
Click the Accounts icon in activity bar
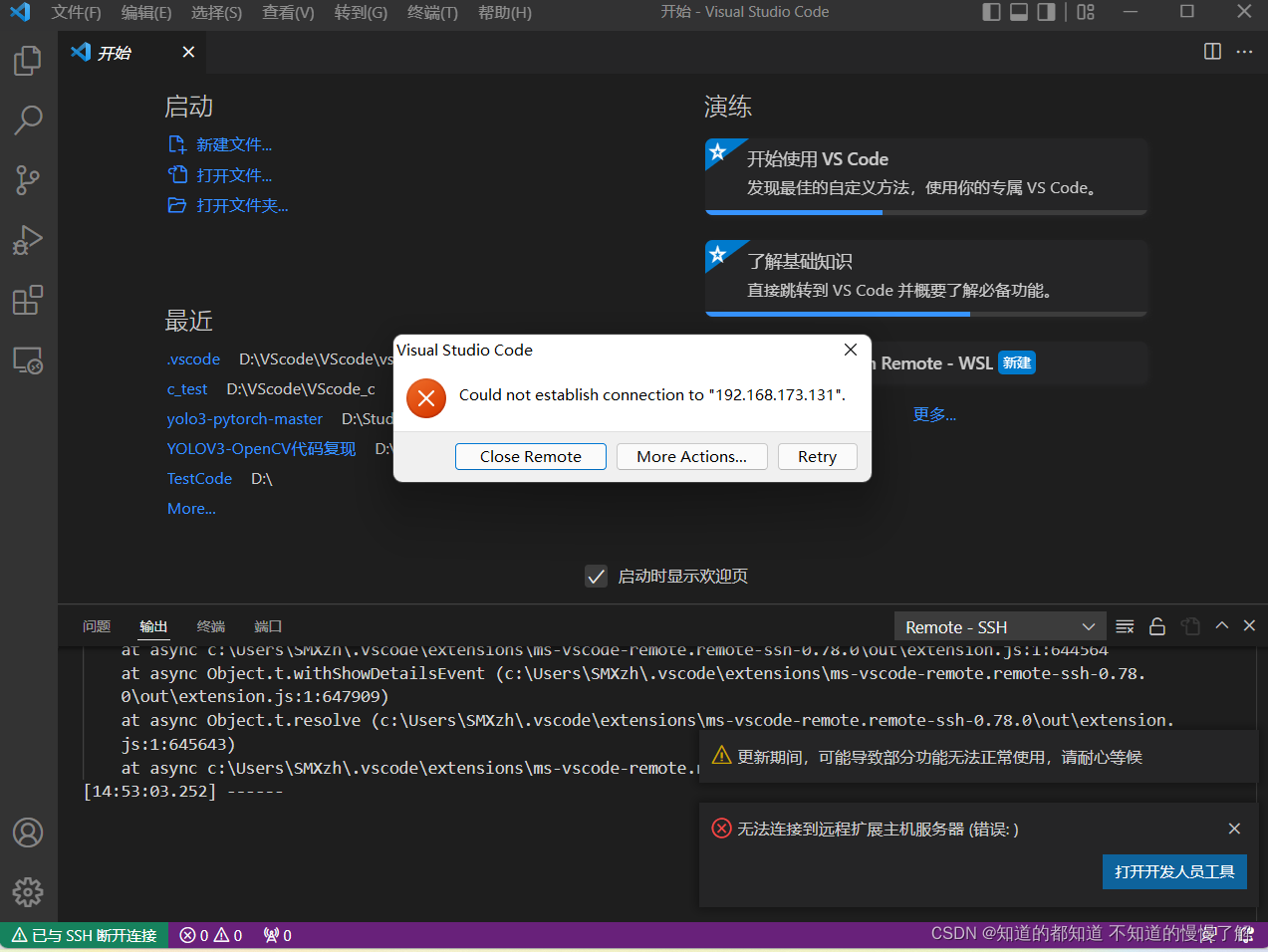pyautogui.click(x=28, y=833)
